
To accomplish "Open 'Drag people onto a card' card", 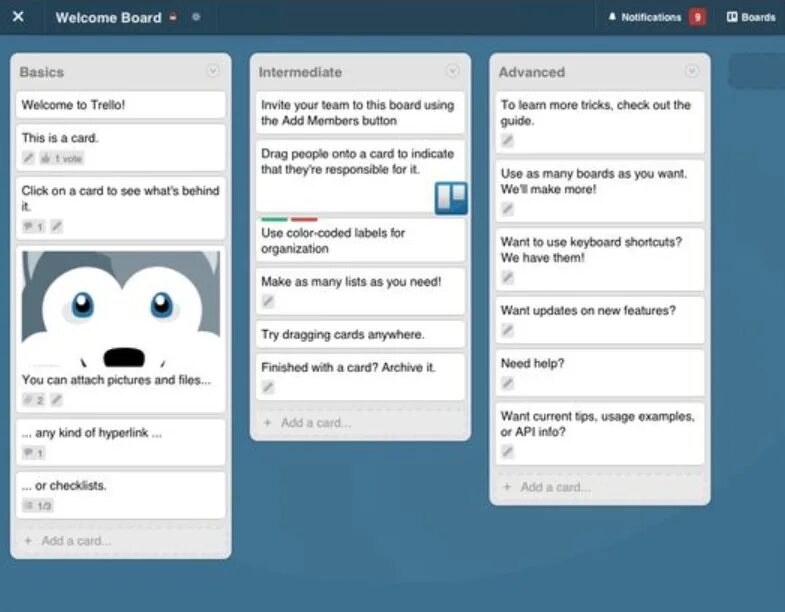I will [360, 176].
